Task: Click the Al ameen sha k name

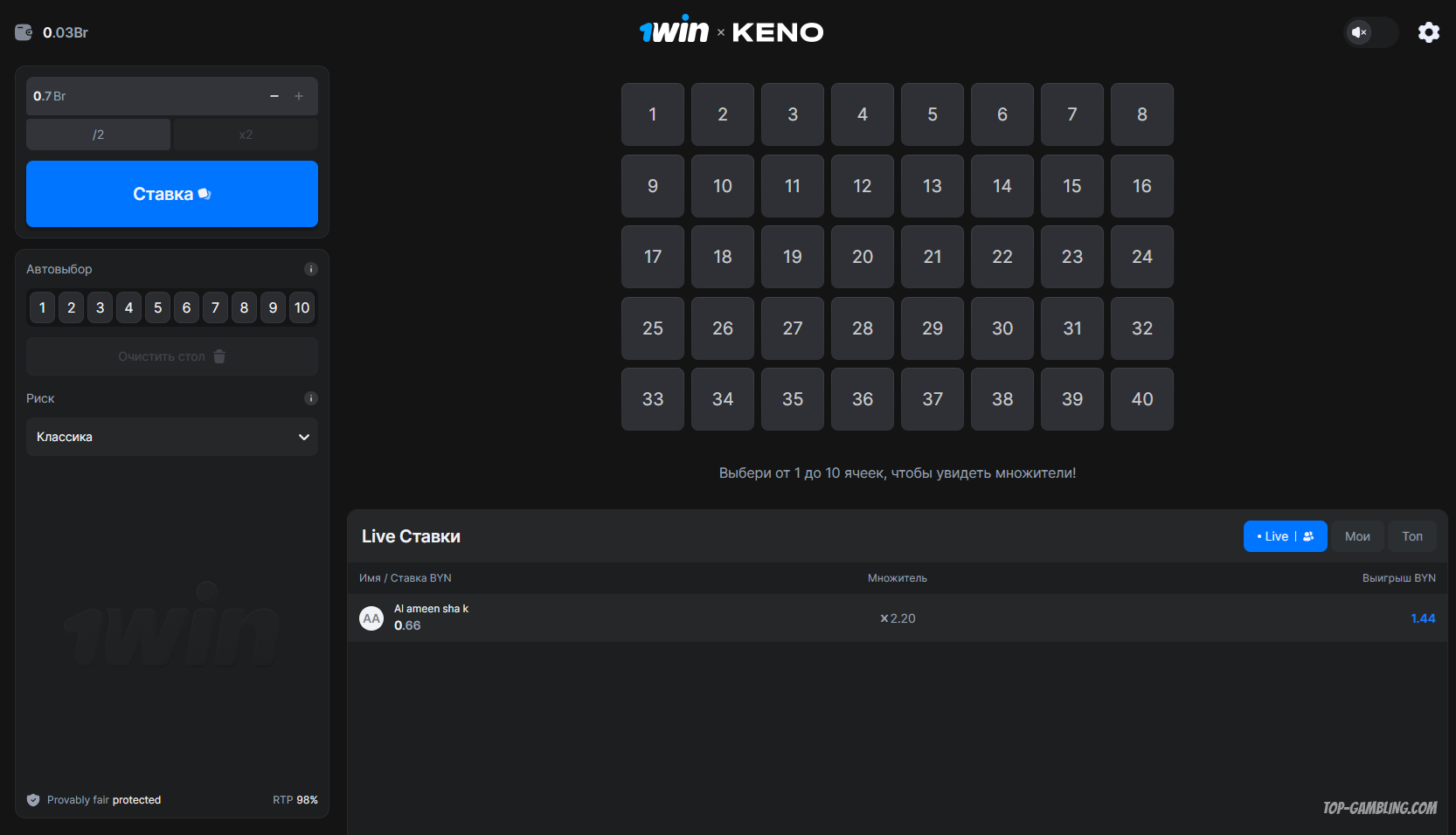Action: tap(431, 609)
